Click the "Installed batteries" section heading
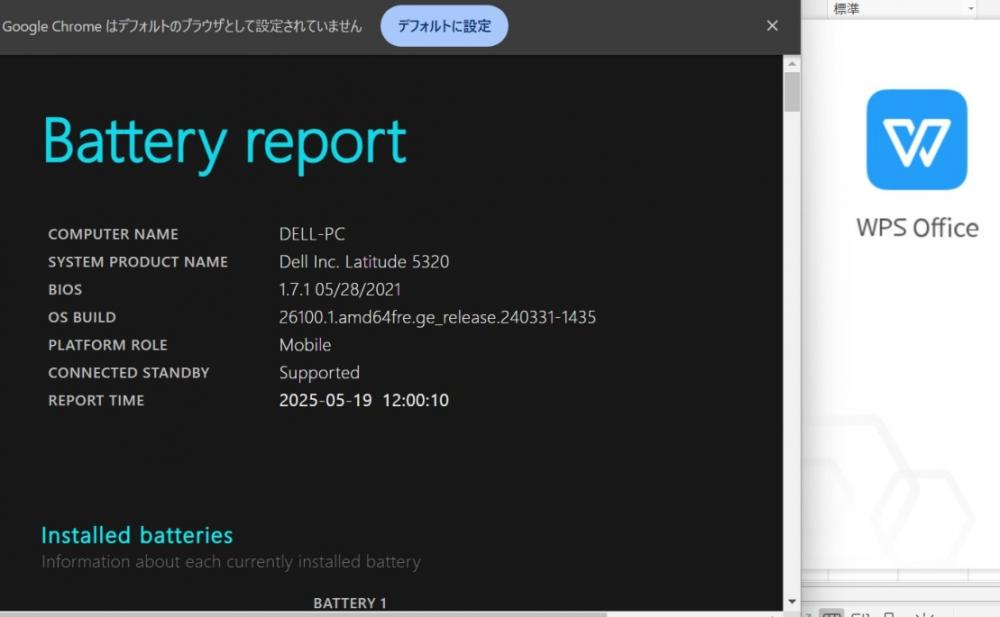The width and height of the screenshot is (1000, 617). click(137, 535)
